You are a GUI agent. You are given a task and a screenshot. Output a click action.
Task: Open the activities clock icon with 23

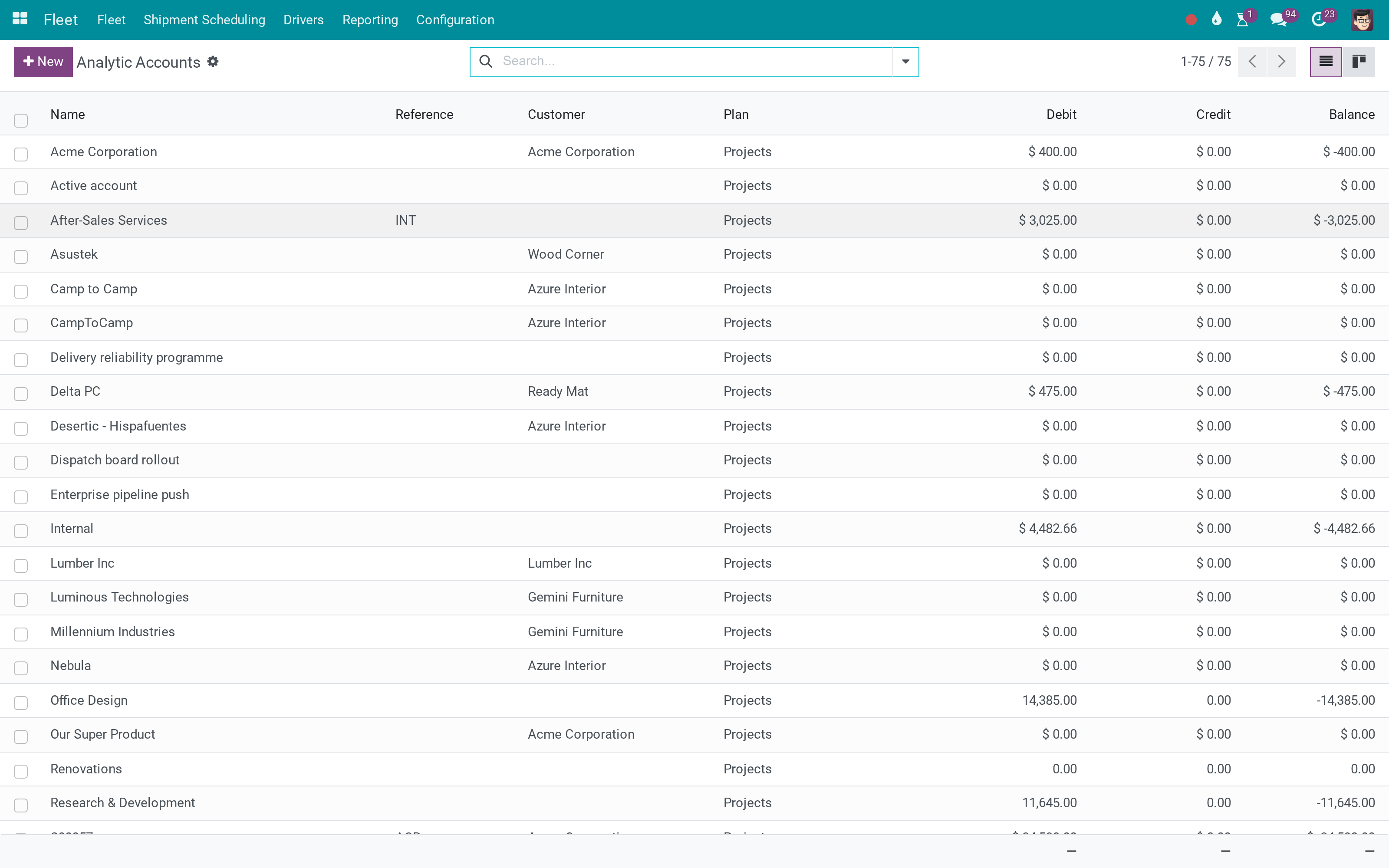[x=1318, y=20]
